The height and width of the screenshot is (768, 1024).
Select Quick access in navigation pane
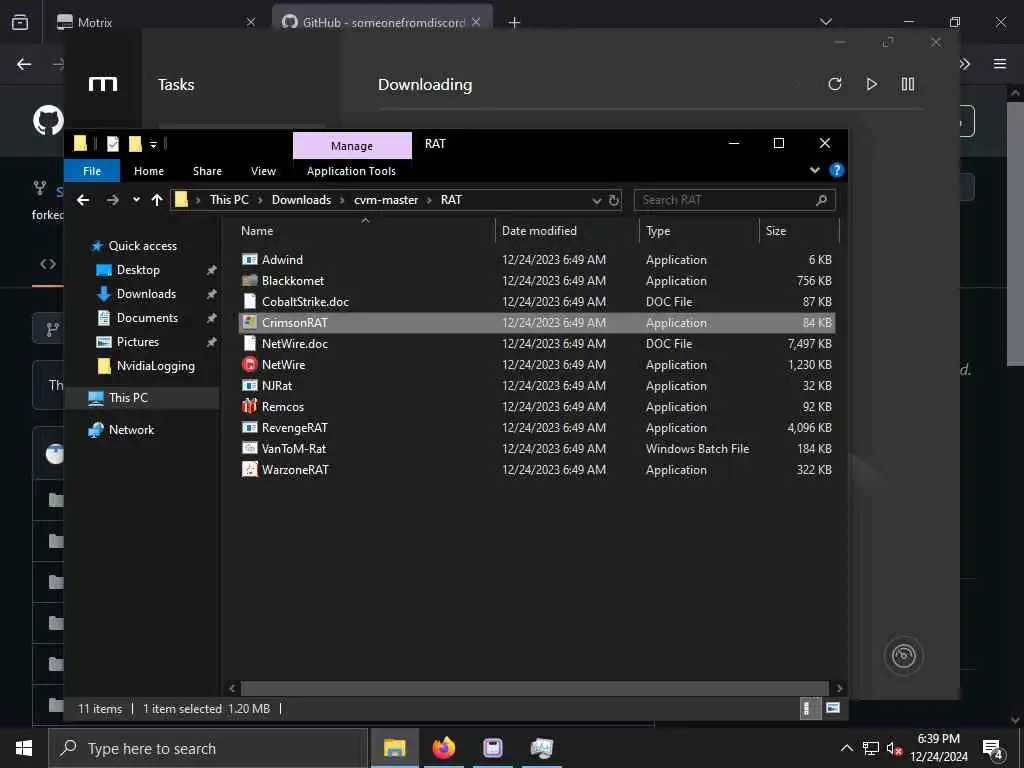click(x=142, y=246)
